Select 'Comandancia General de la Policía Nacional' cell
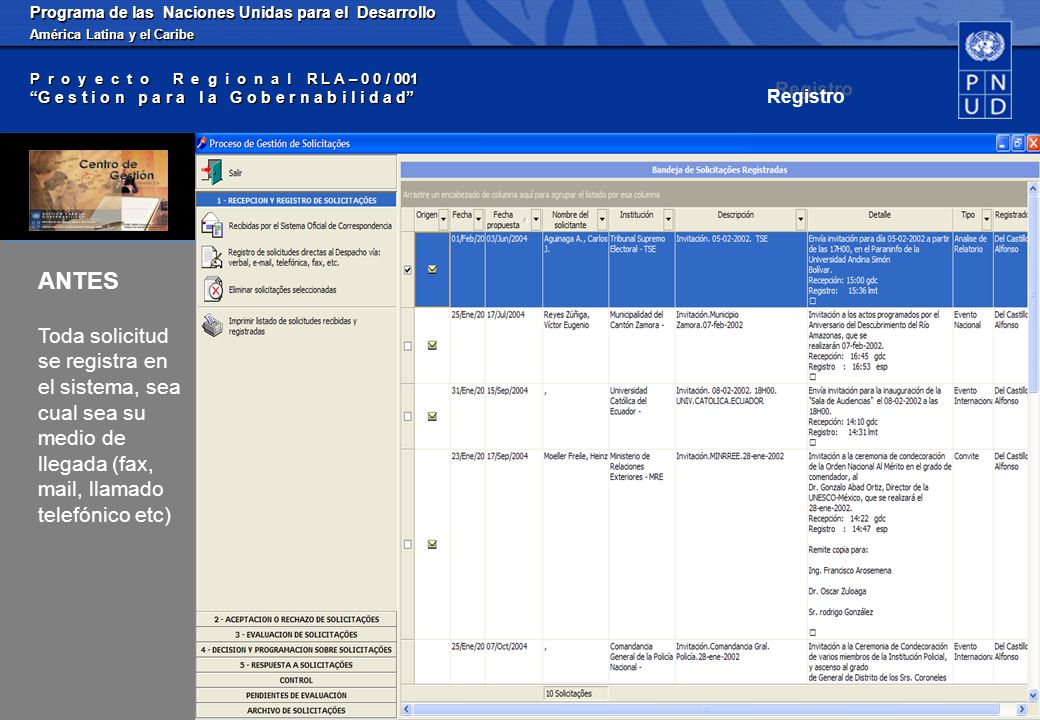This screenshot has width=1040, height=720. [x=641, y=662]
